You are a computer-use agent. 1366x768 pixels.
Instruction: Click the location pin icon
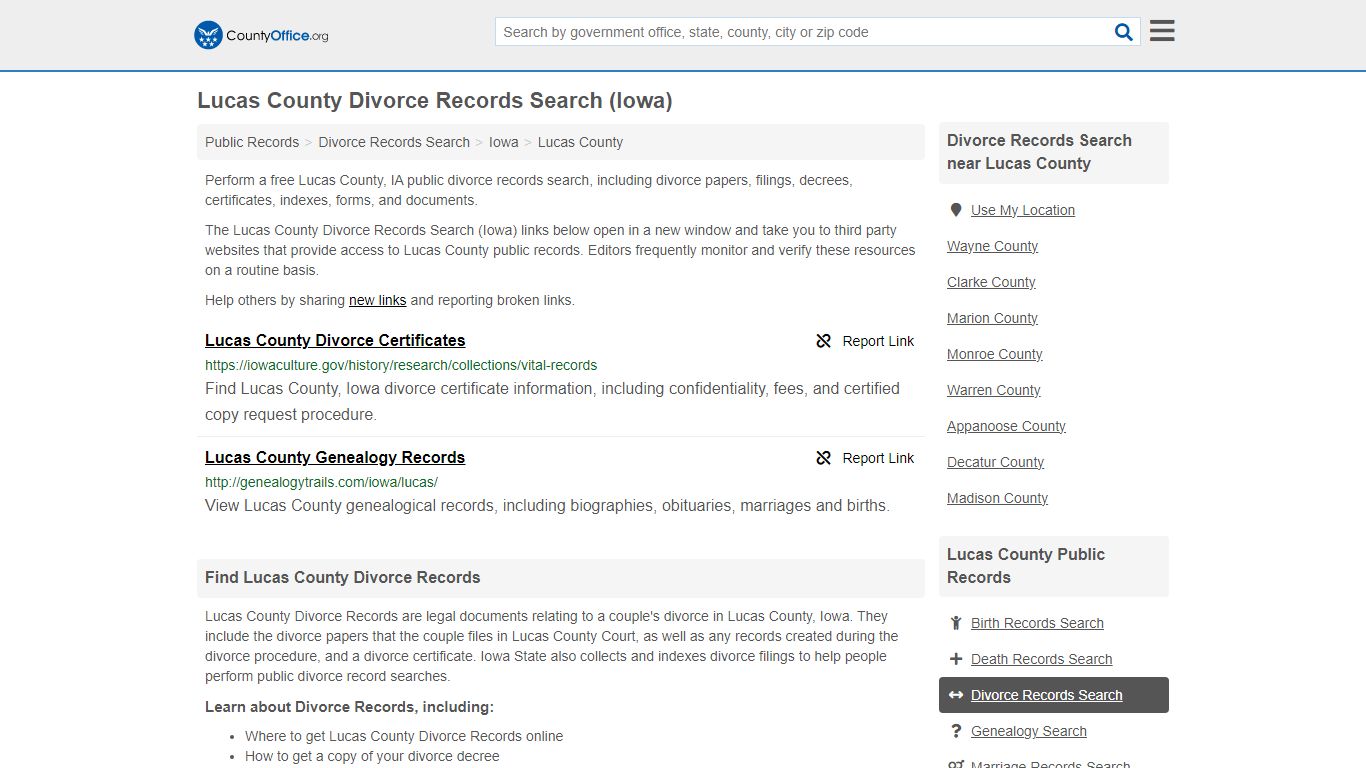tap(956, 210)
